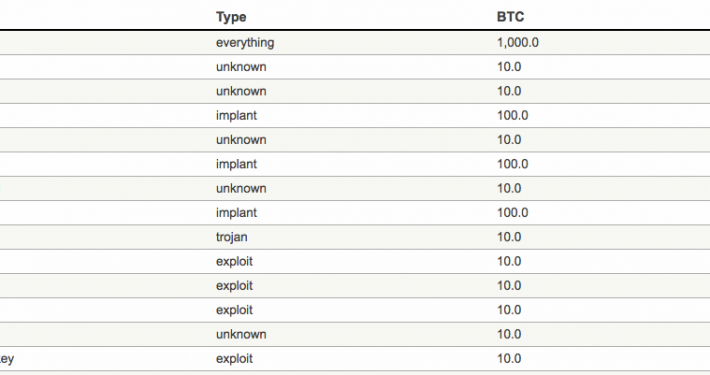Screen dimensions: 710x375
Task: Select the 1,000.0 BTC value
Action: tap(518, 43)
